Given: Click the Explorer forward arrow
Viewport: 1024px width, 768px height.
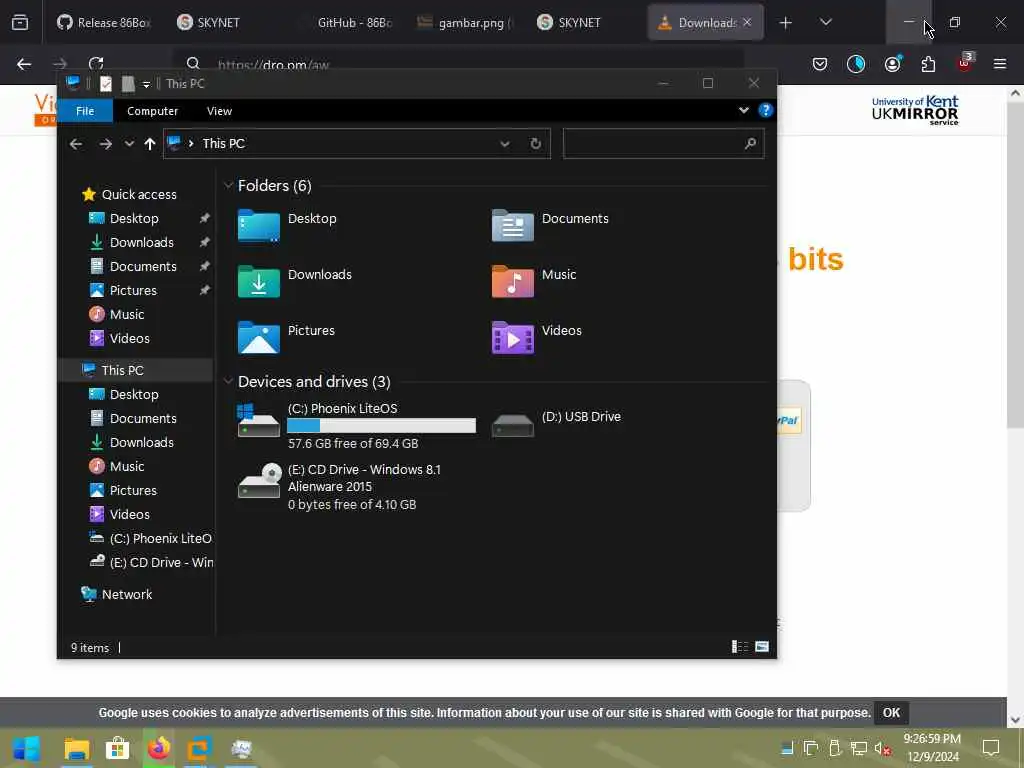Looking at the screenshot, I should (x=105, y=144).
